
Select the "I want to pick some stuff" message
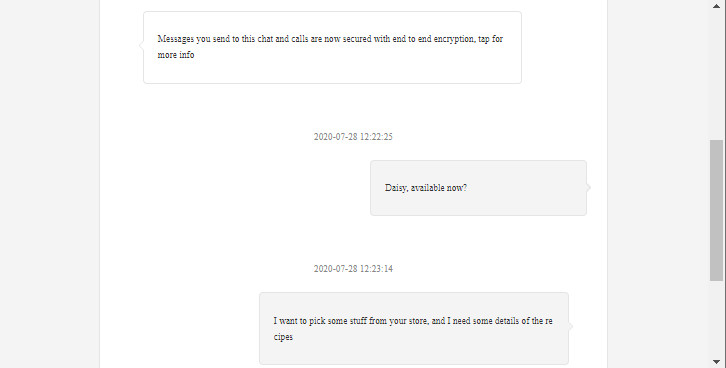click(x=414, y=328)
